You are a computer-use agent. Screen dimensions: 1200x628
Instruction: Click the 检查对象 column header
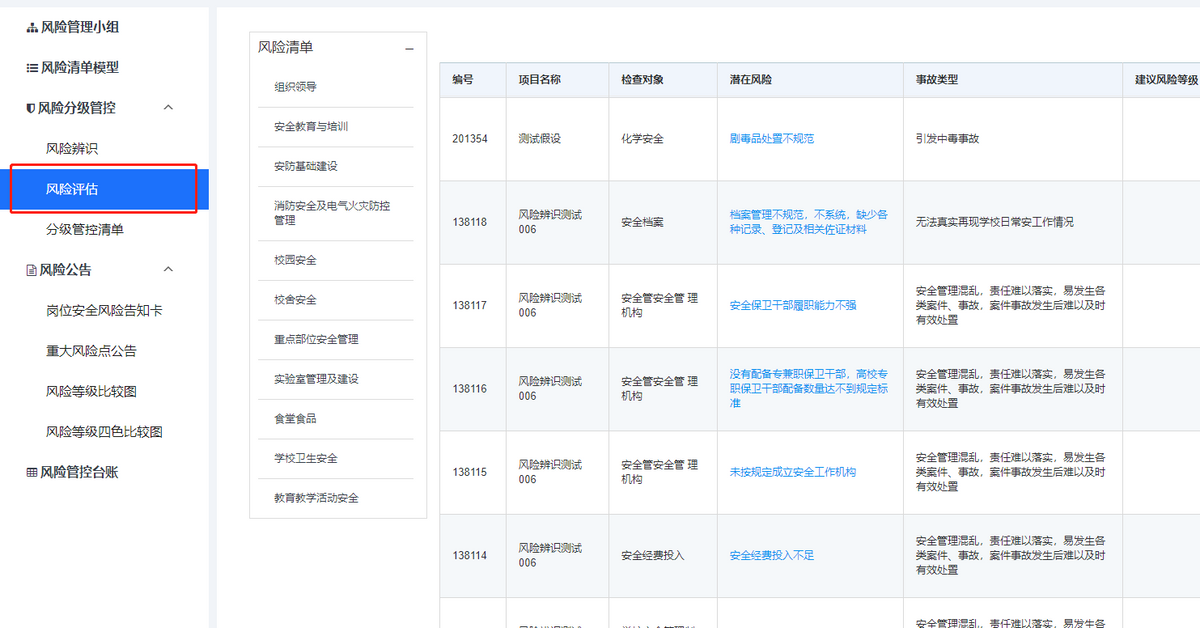pos(642,80)
